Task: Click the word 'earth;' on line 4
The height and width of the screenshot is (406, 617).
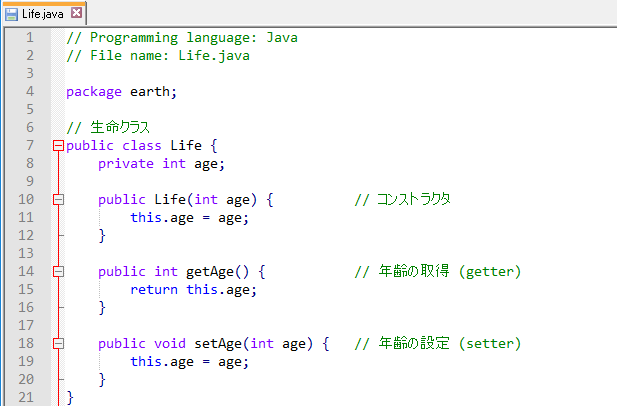Action: coord(153,92)
